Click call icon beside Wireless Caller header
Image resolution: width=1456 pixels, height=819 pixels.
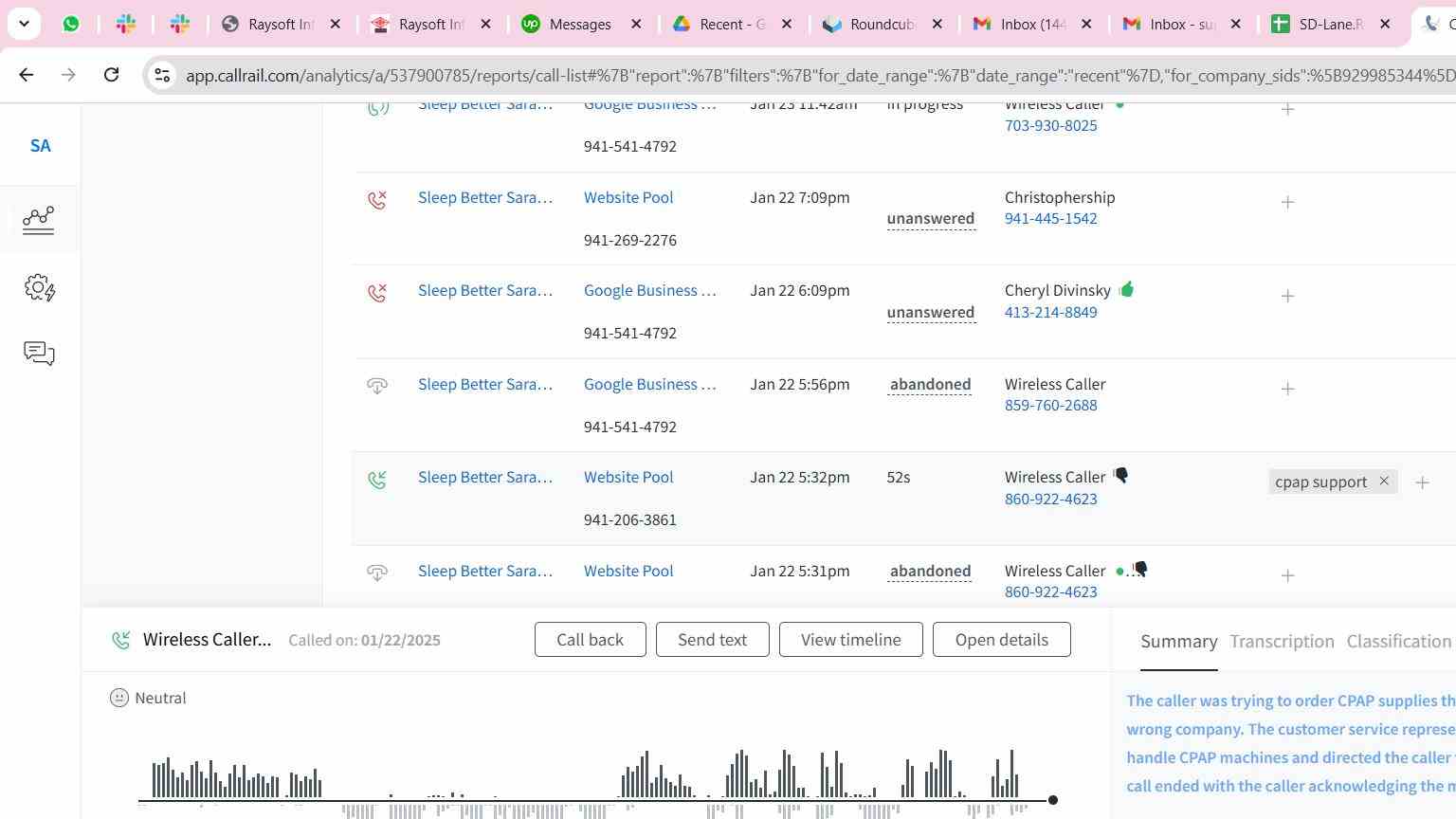coord(120,640)
